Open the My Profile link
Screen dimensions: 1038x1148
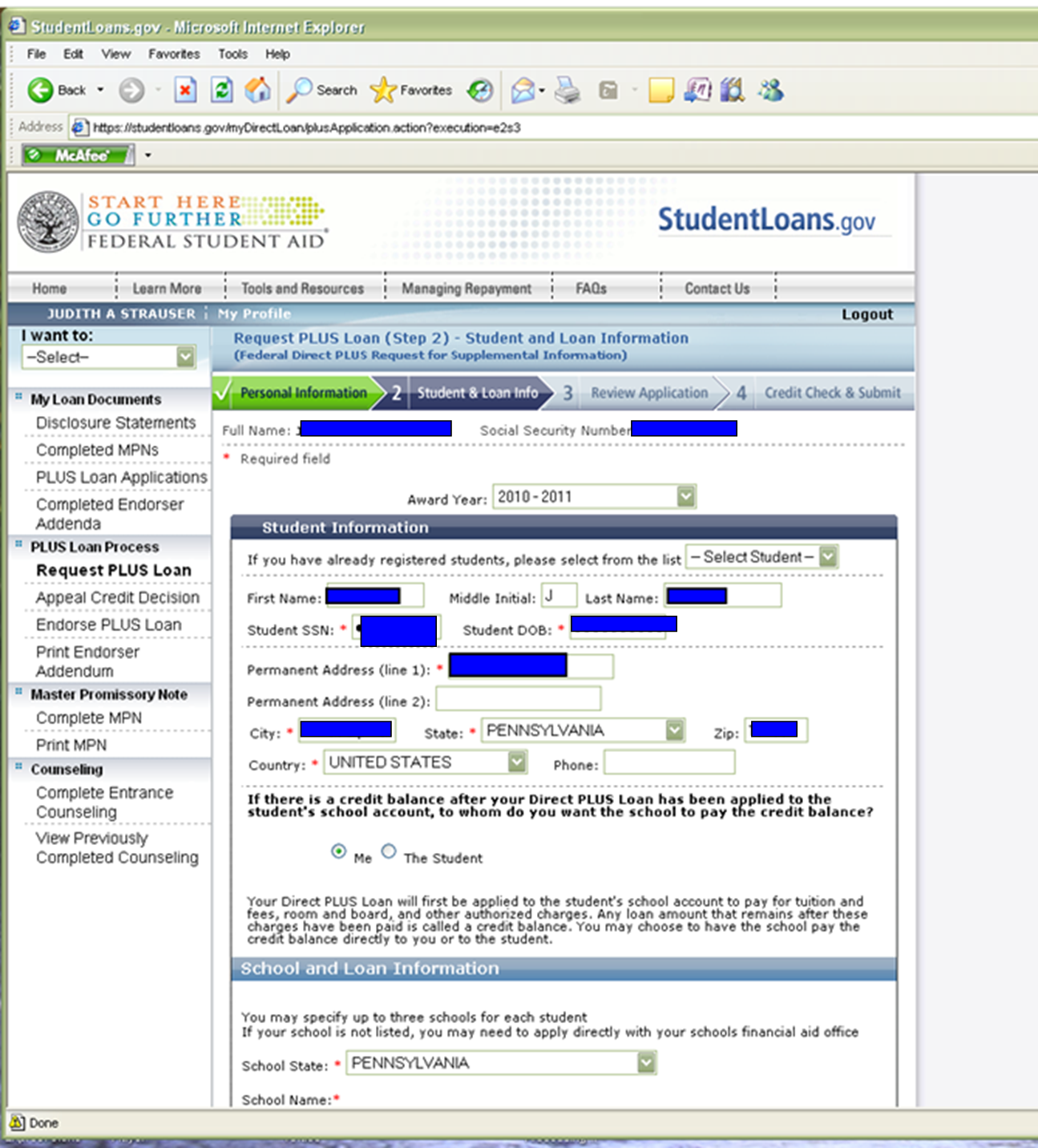pyautogui.click(x=254, y=313)
